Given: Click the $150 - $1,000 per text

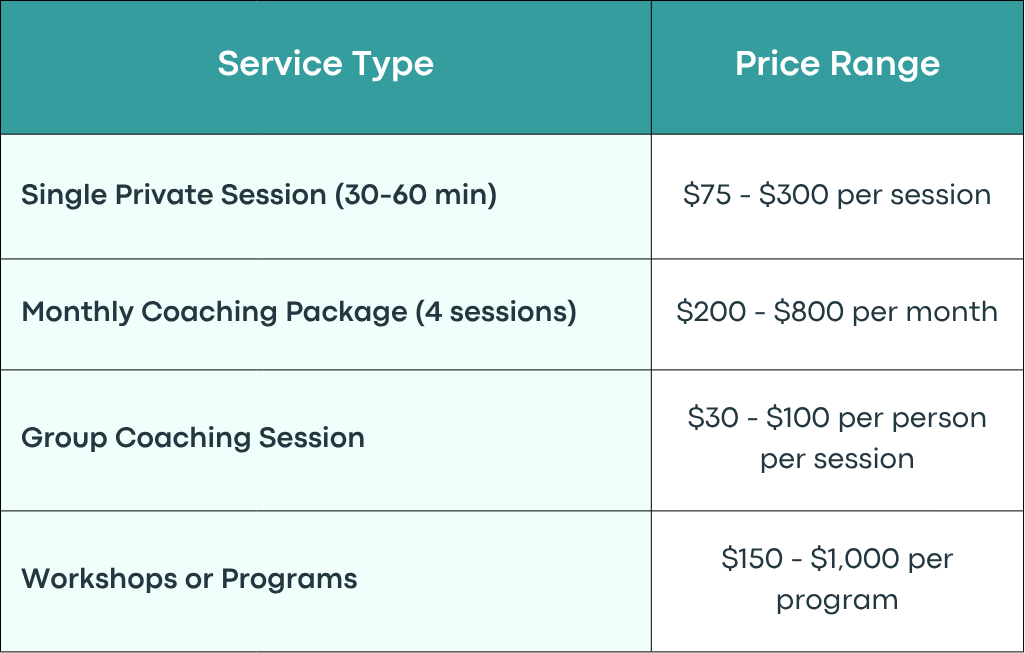Looking at the screenshot, I should tap(837, 559).
